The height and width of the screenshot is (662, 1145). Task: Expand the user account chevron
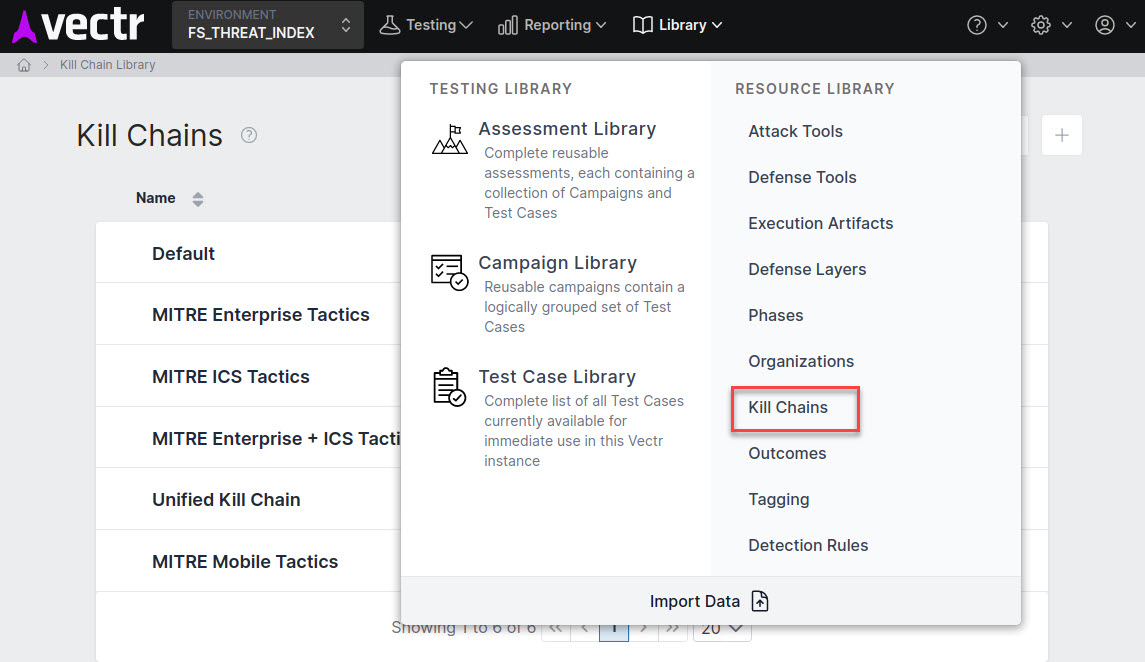(1131, 25)
